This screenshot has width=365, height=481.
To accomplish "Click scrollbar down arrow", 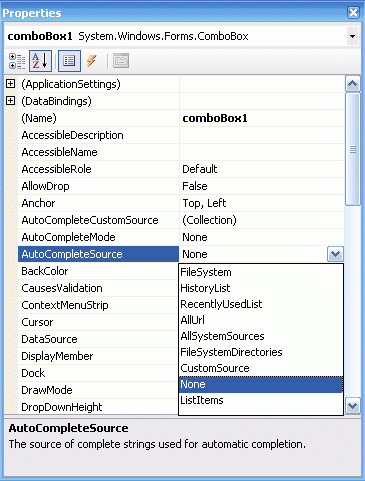I will tap(353, 406).
